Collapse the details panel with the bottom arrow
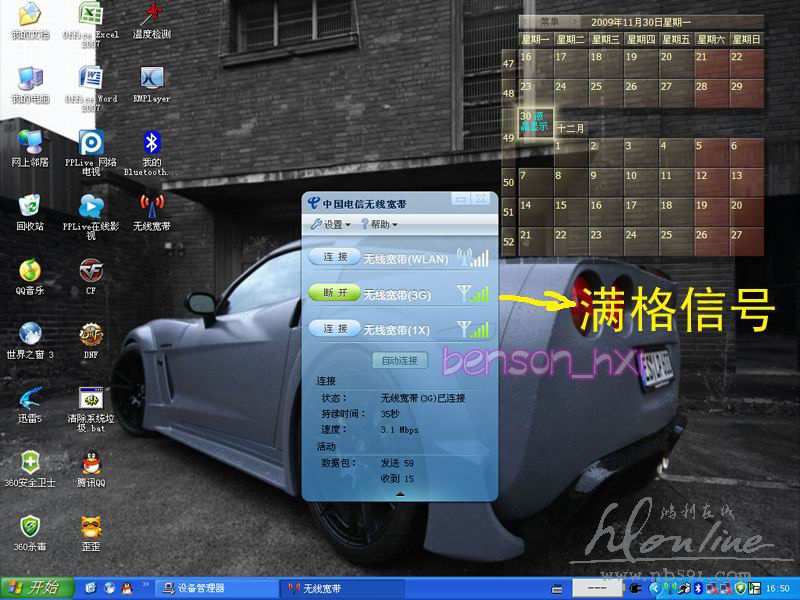This screenshot has height=600, width=800. (399, 493)
